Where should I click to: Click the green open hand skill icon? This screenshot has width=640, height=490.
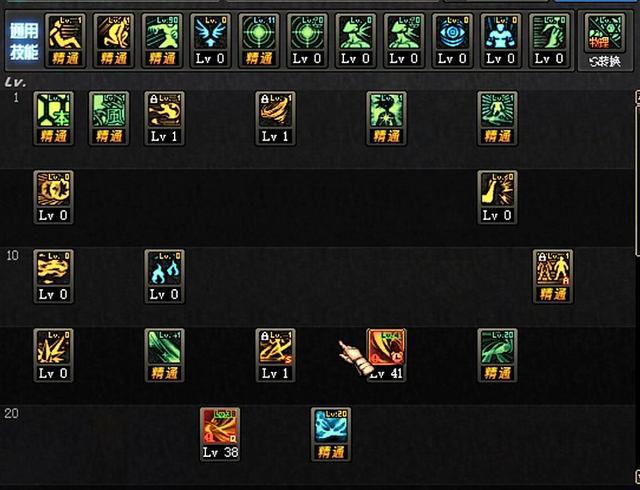549,40
